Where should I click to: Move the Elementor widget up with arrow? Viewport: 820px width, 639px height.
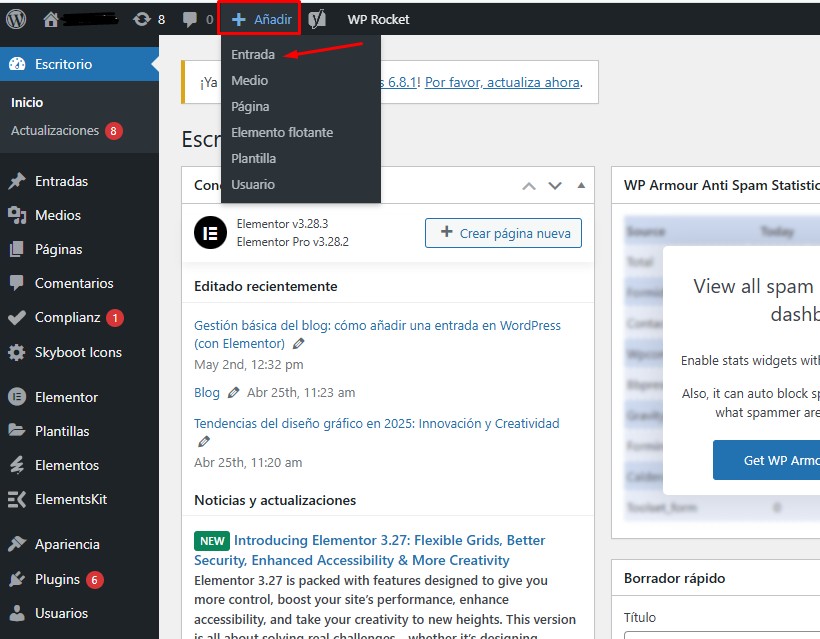coord(529,186)
